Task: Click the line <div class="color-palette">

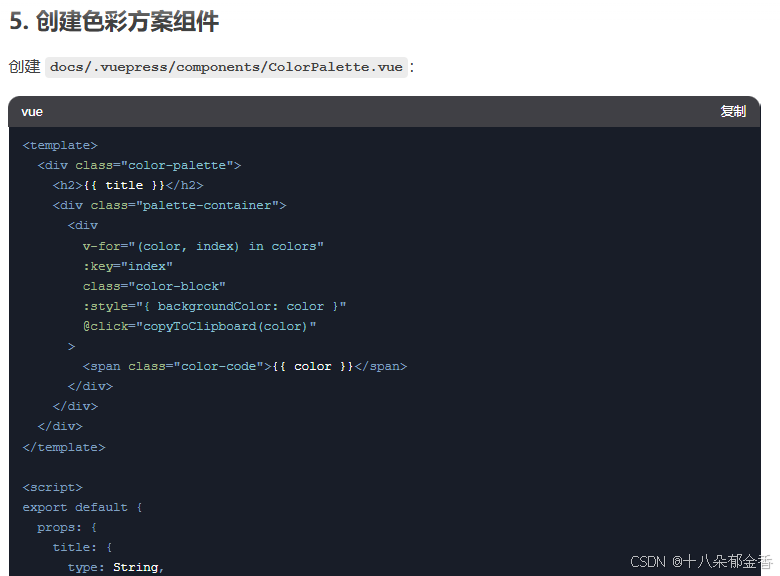Action: click(x=139, y=165)
